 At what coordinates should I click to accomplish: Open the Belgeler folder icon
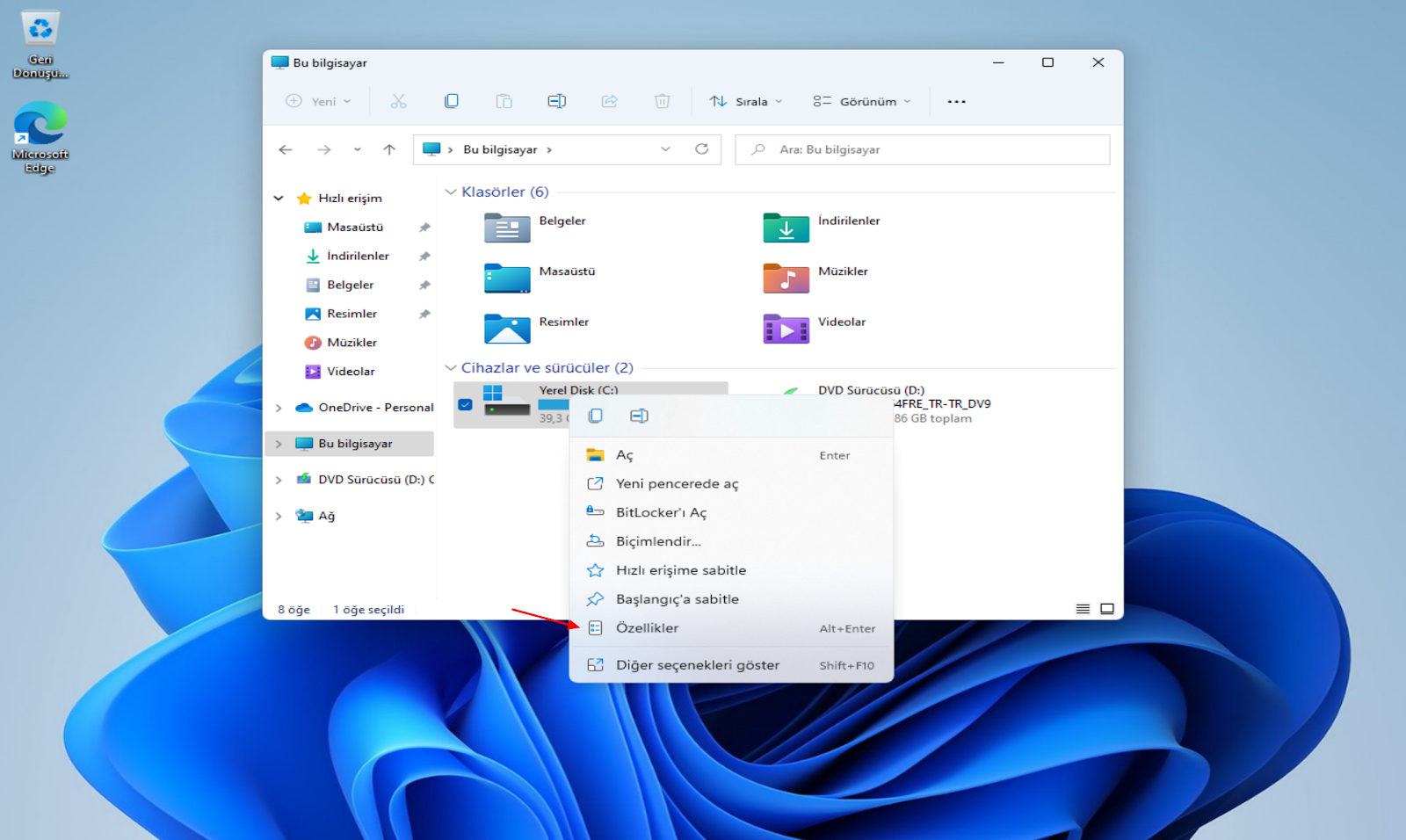pyautogui.click(x=507, y=228)
